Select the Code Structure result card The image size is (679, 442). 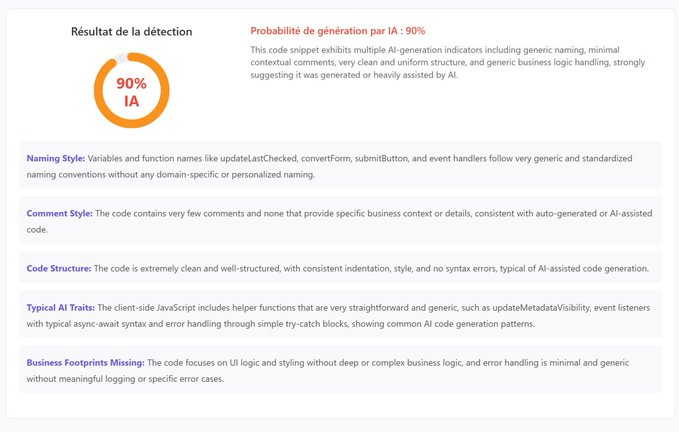340,267
